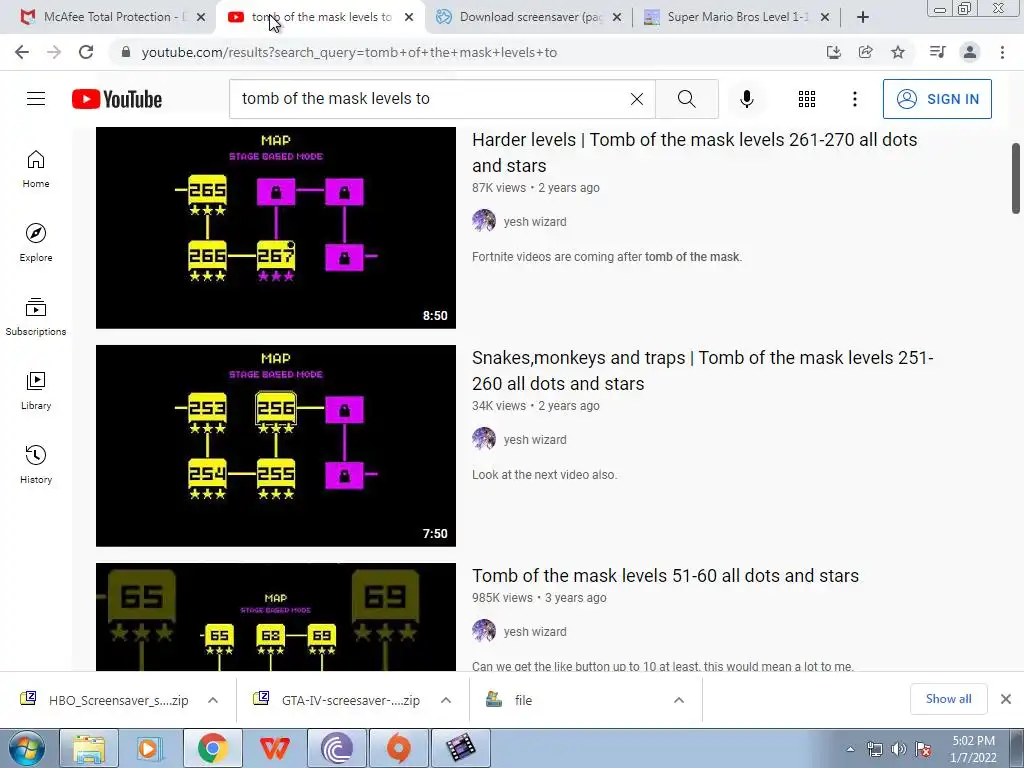Open the Chrome profile avatar
This screenshot has height=768, width=1024.
pos(970,52)
